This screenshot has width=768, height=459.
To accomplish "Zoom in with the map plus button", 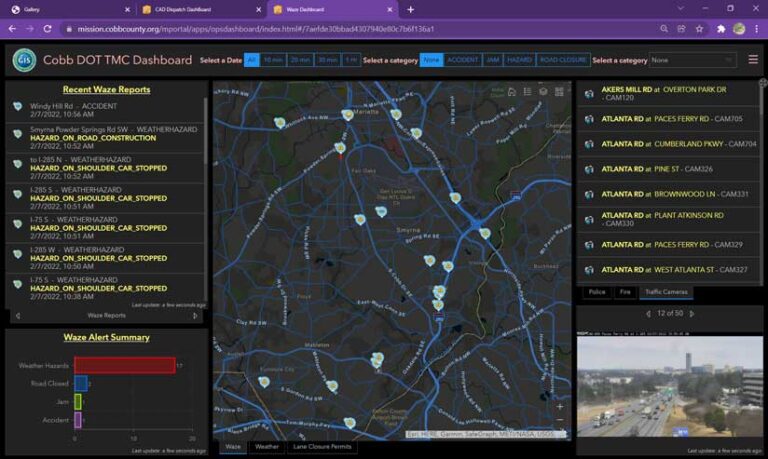I will [x=560, y=407].
